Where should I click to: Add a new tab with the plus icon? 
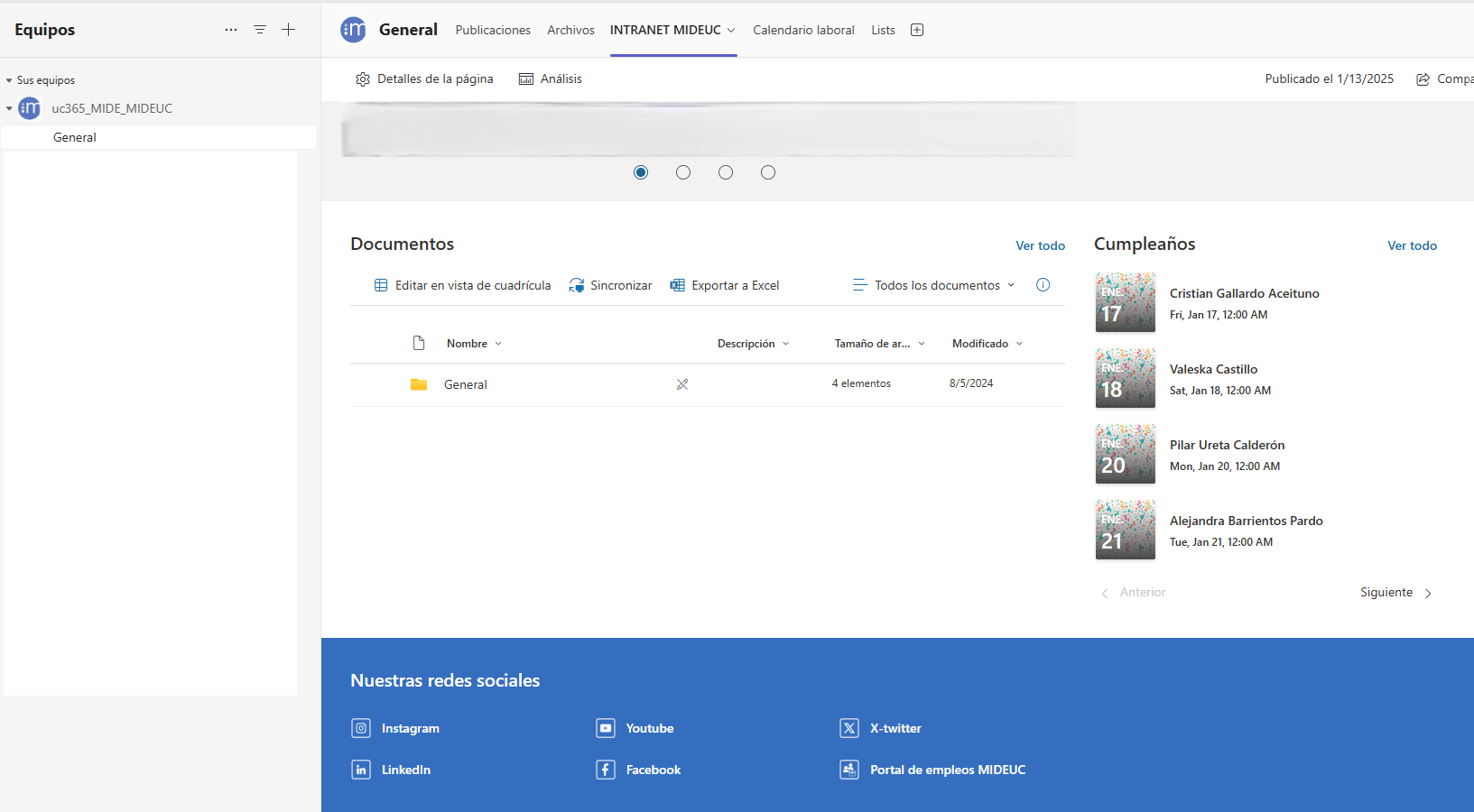[x=917, y=30]
